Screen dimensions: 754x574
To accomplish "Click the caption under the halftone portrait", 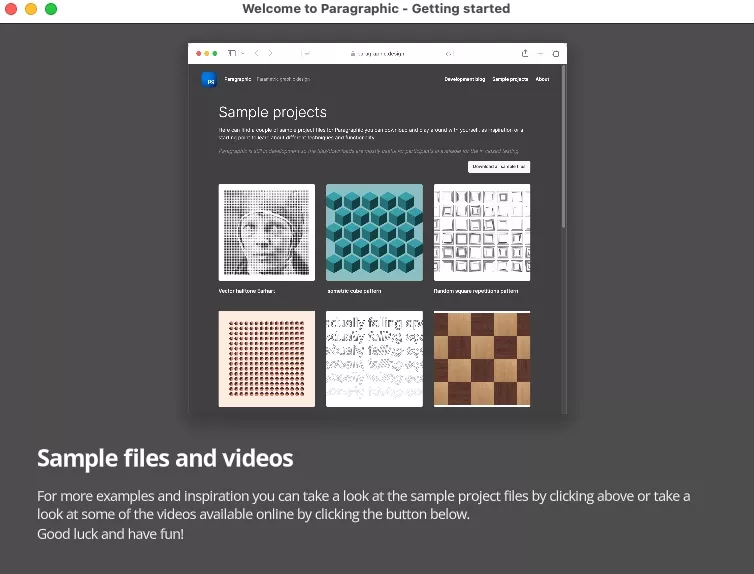I will [247, 291].
